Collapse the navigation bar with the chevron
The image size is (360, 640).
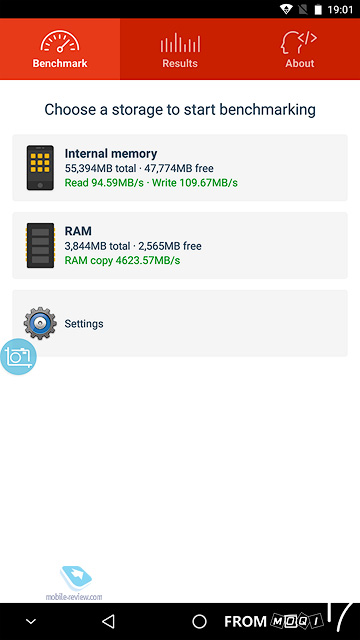coord(31,622)
